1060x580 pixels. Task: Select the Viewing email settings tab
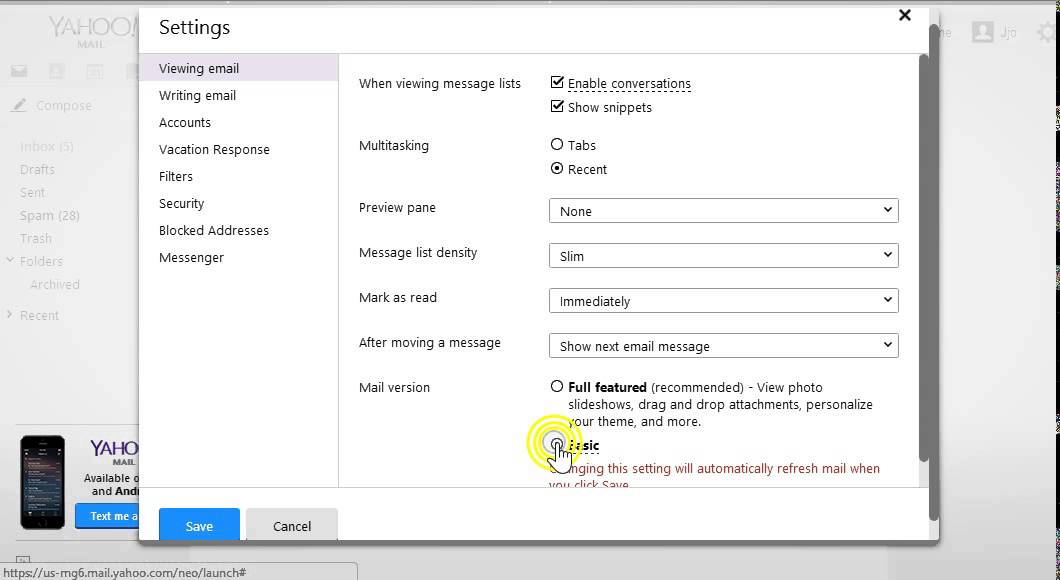point(239,68)
